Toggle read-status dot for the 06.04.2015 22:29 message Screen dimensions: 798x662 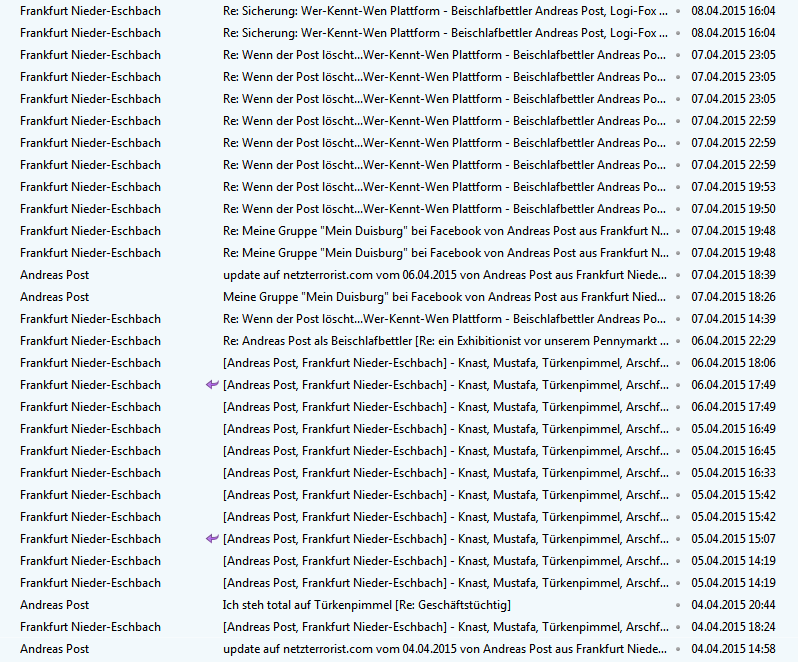pyautogui.click(x=678, y=341)
